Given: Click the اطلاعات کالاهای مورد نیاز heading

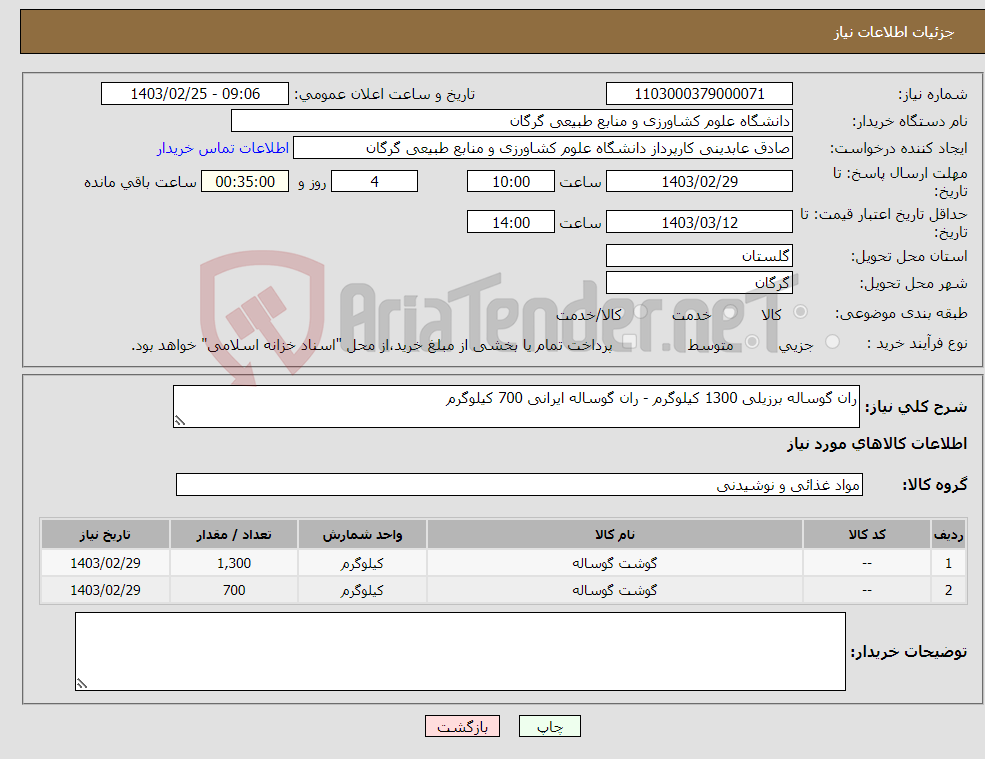Looking at the screenshot, I should click(877, 444).
